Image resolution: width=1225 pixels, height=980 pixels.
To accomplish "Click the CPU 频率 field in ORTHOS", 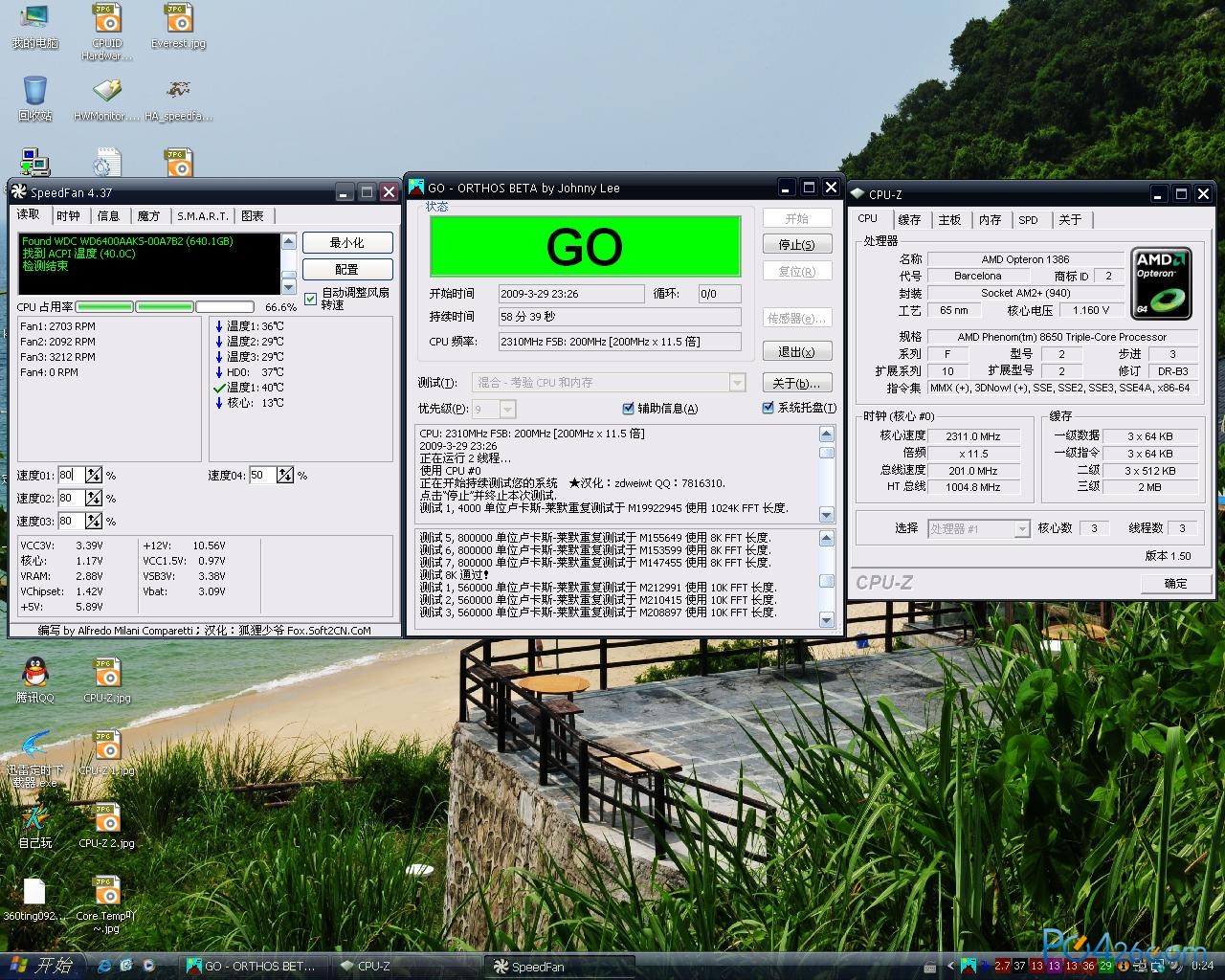I will point(619,342).
